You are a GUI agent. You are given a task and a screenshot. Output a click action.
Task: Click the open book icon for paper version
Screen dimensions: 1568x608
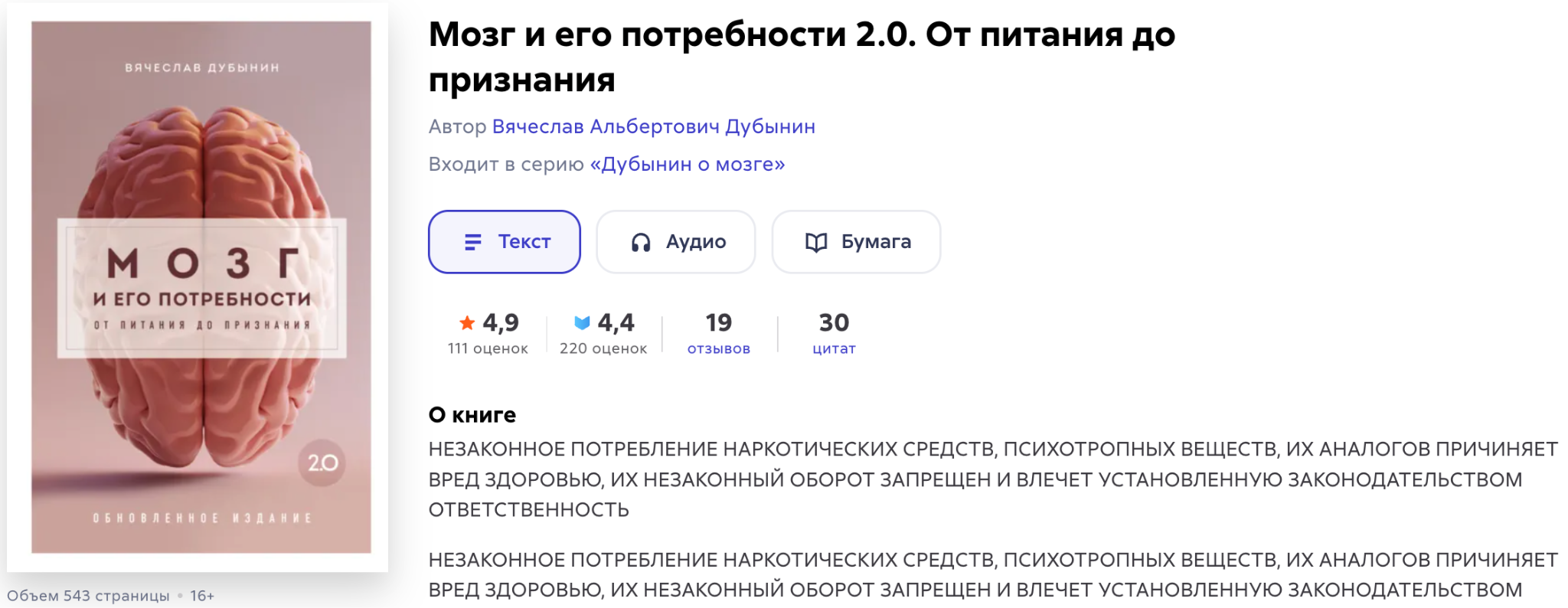(x=816, y=242)
